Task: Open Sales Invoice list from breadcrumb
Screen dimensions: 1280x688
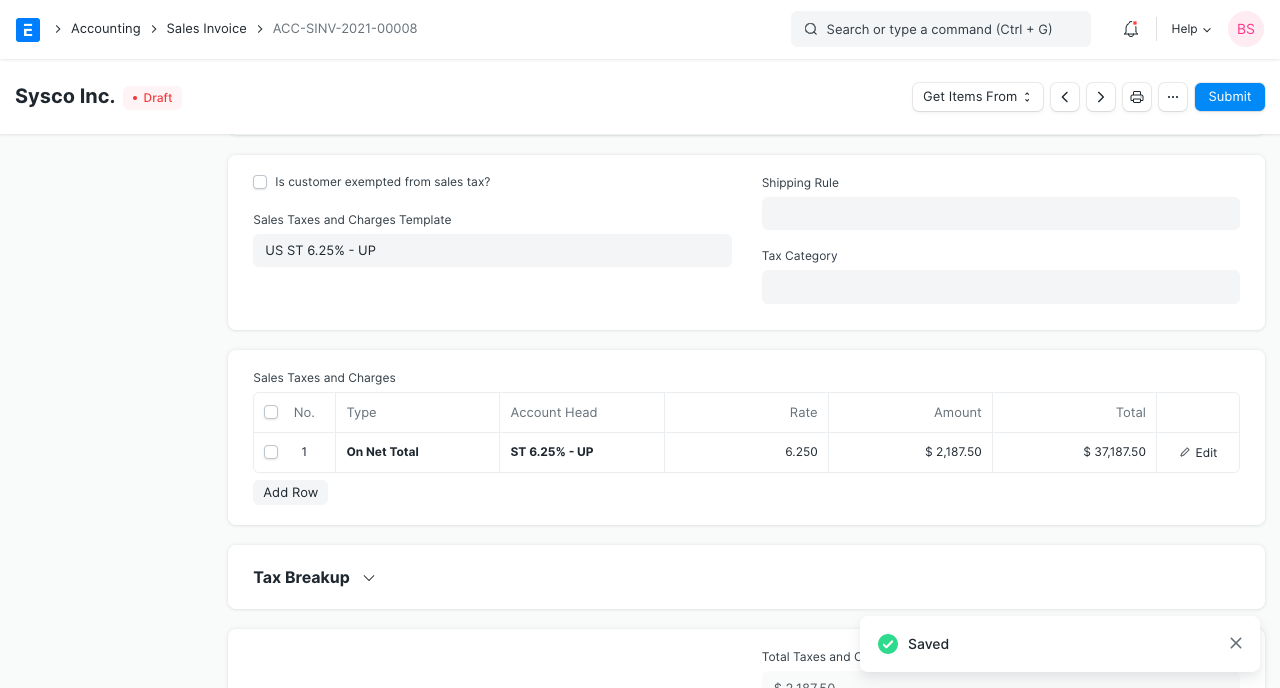Action: (206, 29)
